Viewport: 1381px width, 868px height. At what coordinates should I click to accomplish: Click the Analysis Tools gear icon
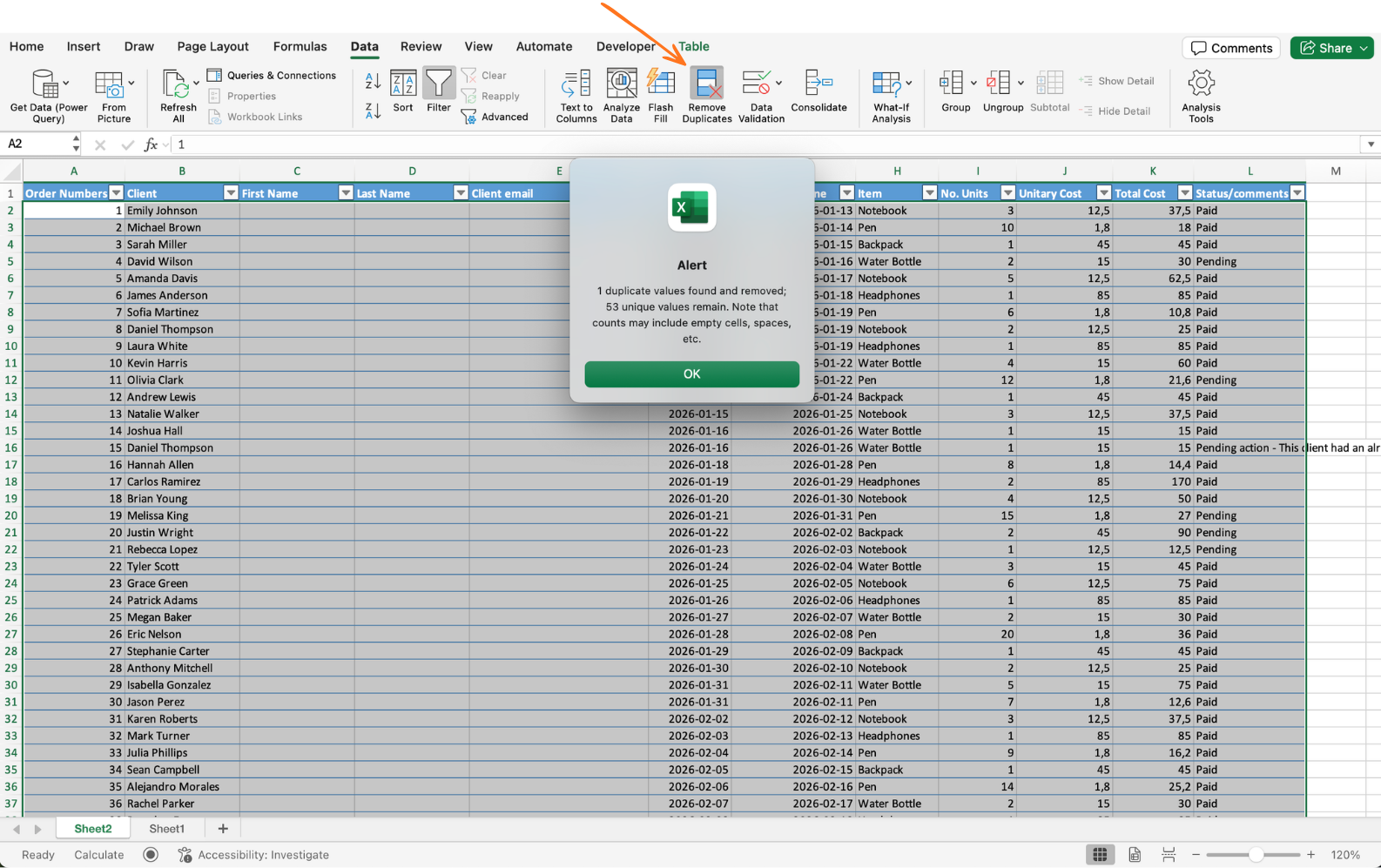[1201, 84]
